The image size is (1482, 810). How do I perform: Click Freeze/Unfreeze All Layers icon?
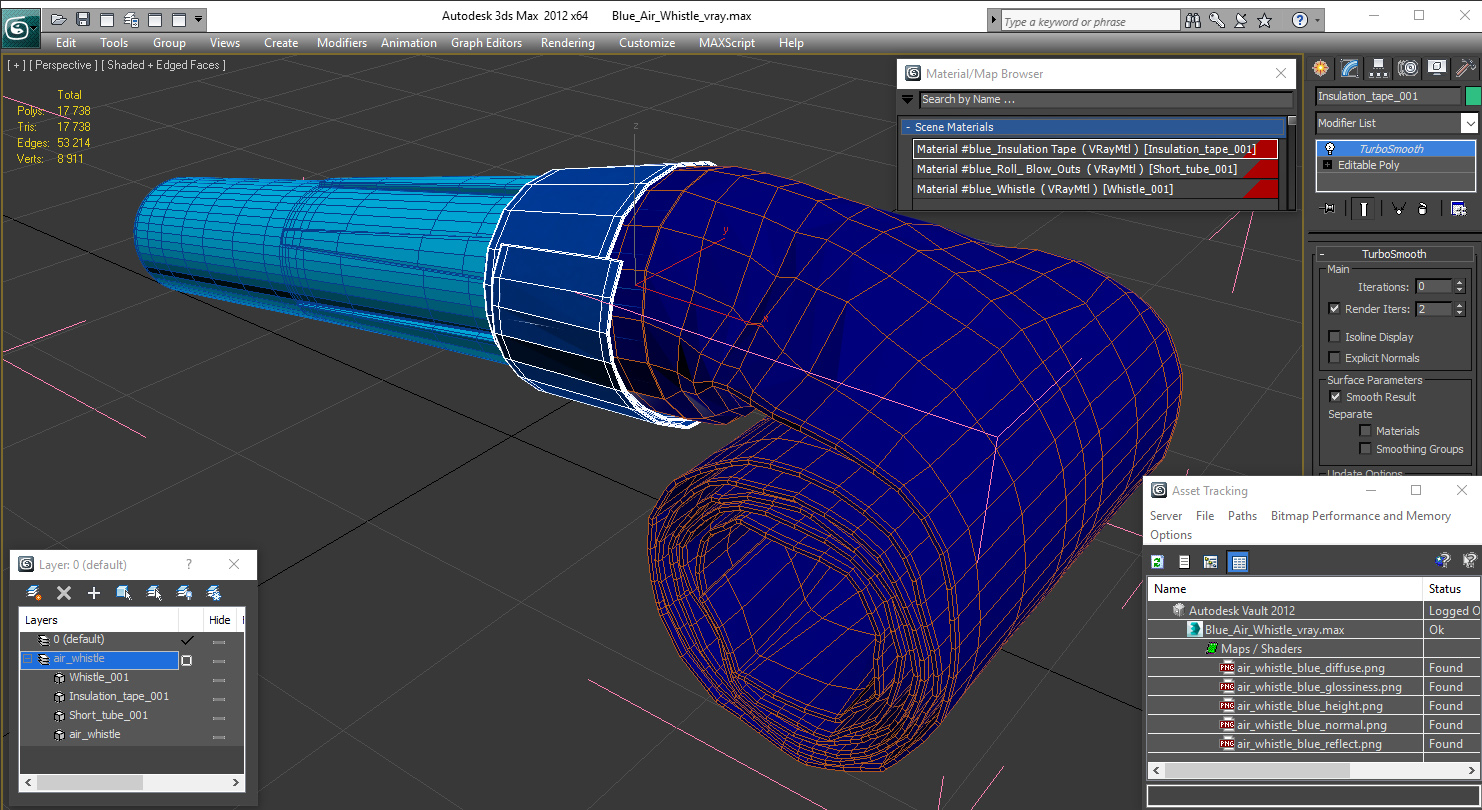click(x=214, y=593)
